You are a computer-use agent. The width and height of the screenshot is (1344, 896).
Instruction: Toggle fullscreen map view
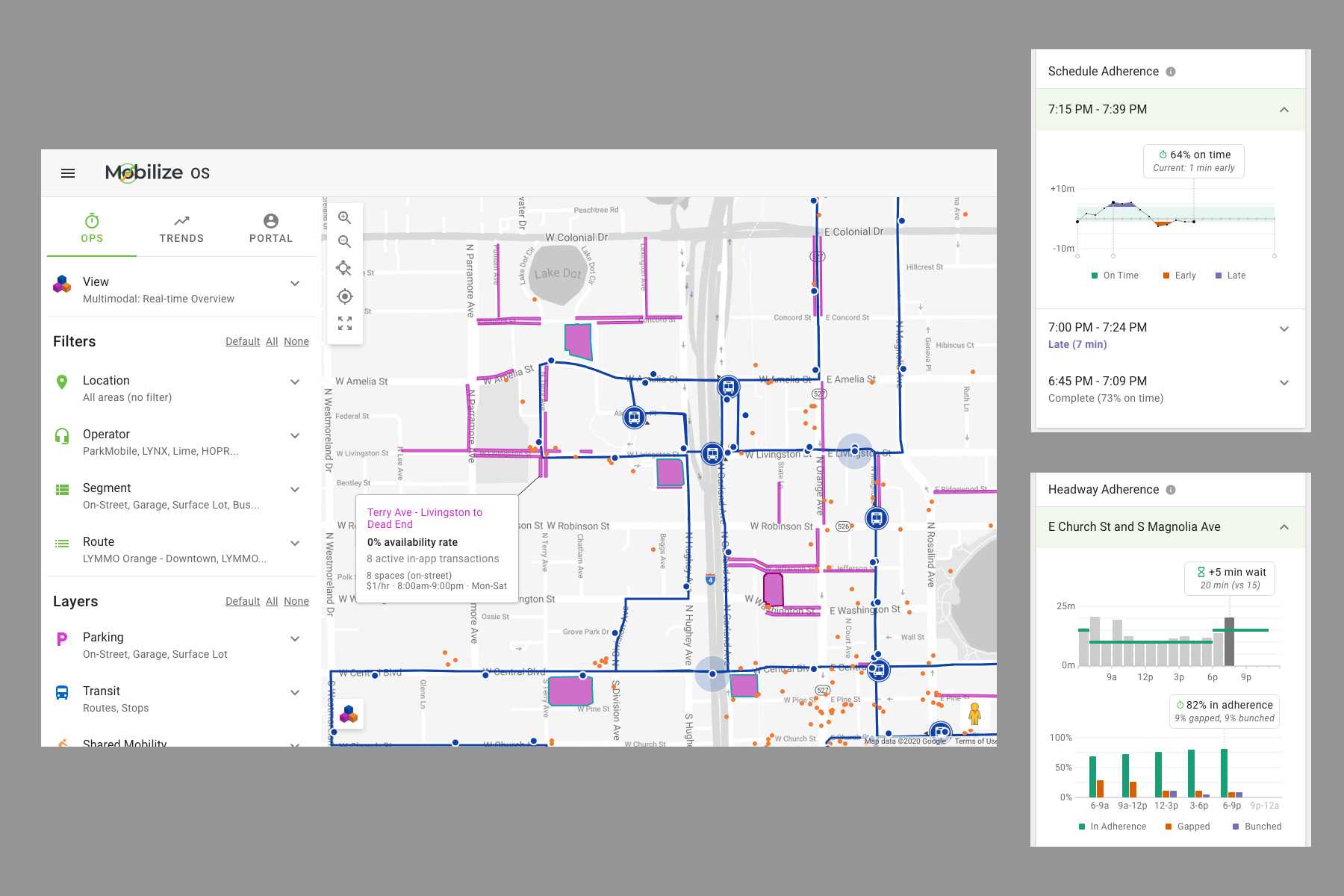pyautogui.click(x=344, y=323)
